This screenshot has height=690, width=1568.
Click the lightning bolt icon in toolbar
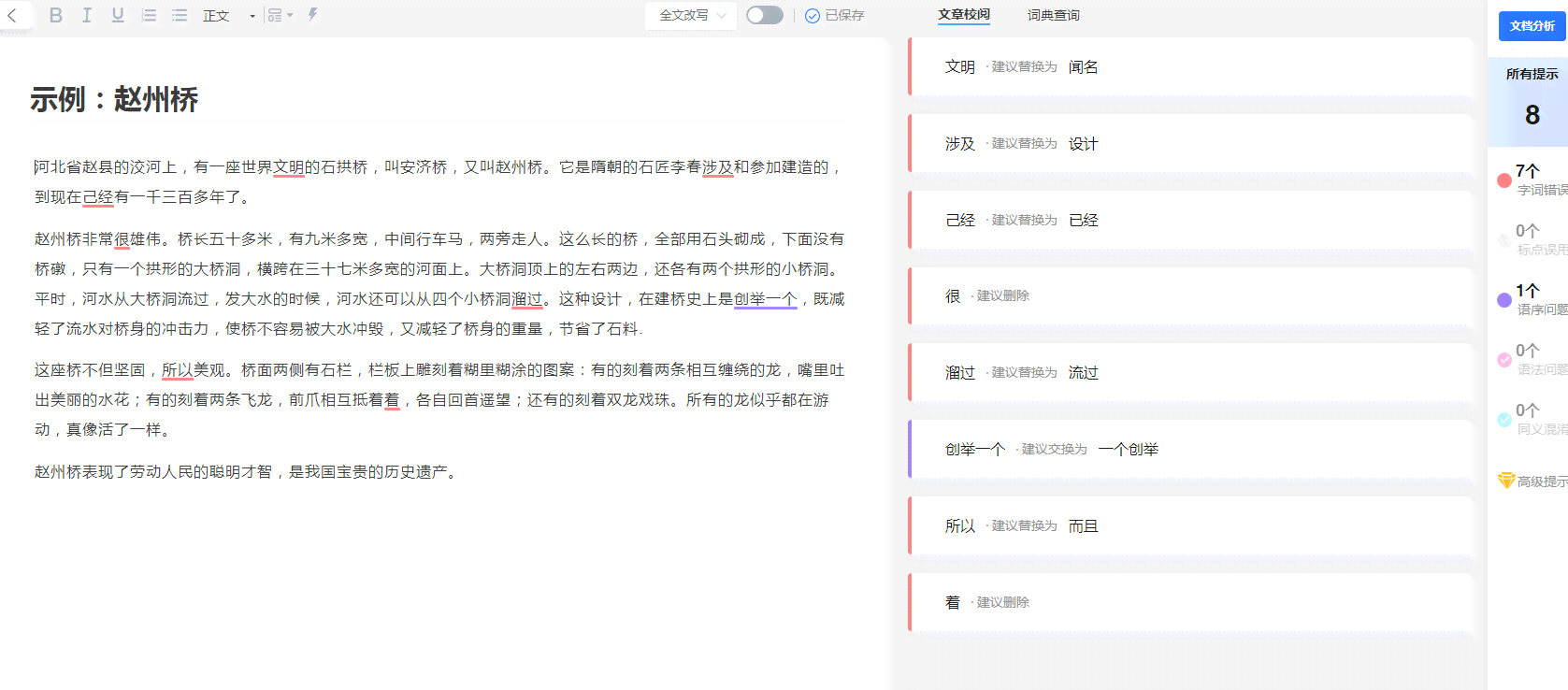313,15
